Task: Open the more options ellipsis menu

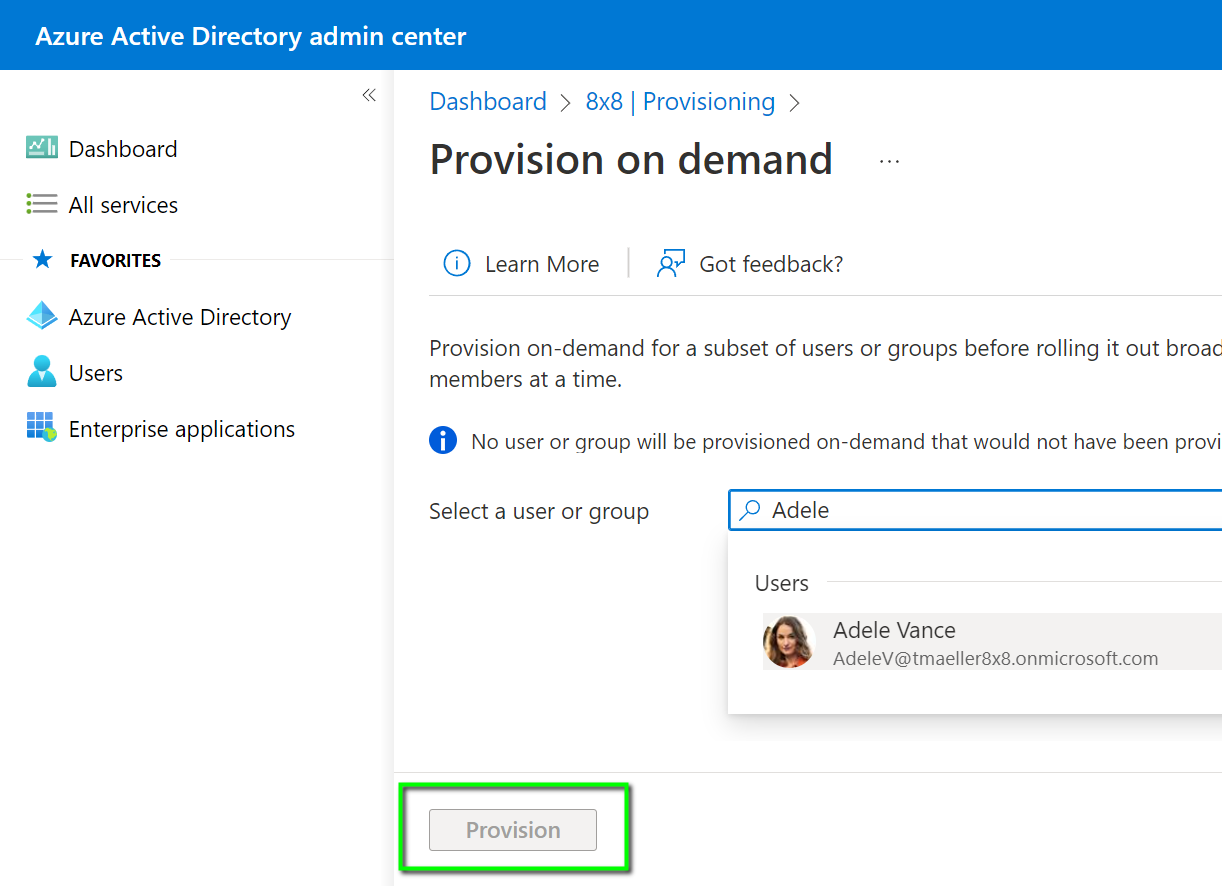Action: pyautogui.click(x=889, y=161)
